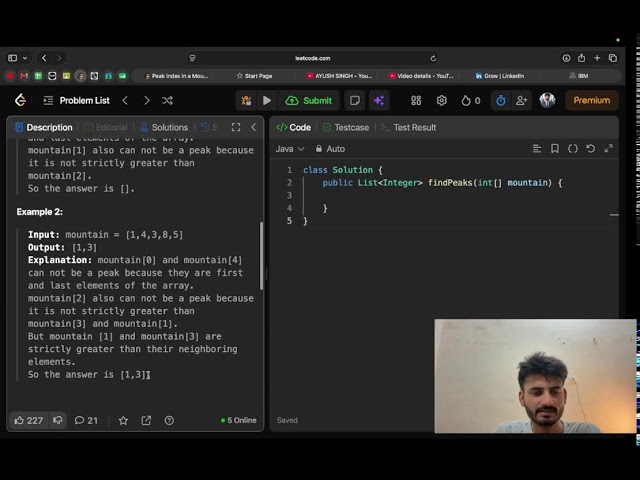Select the Peak Index in a Mou... tab

177,76
